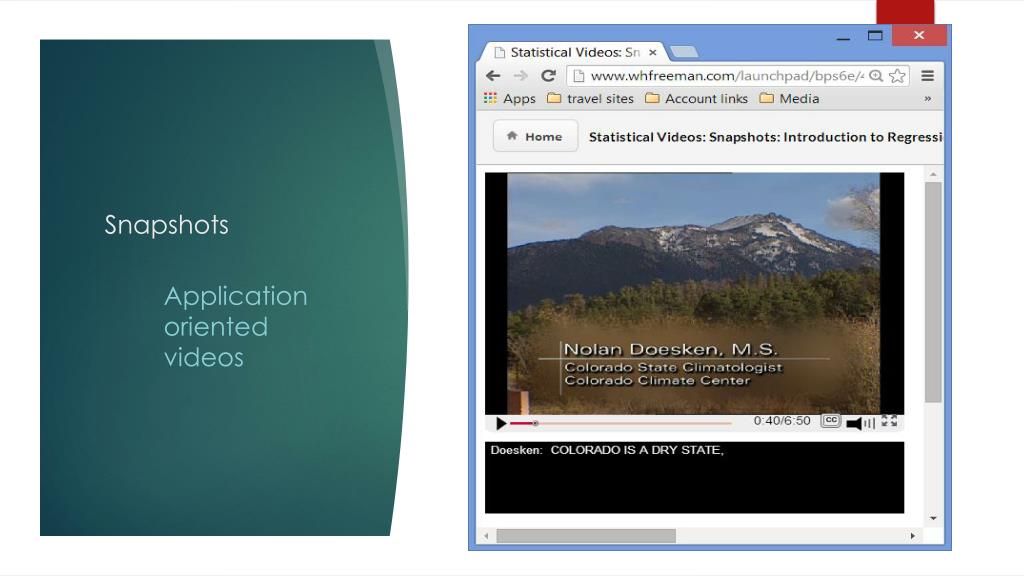Reload the page with the refresh icon
1024x576 pixels.
coord(549,76)
